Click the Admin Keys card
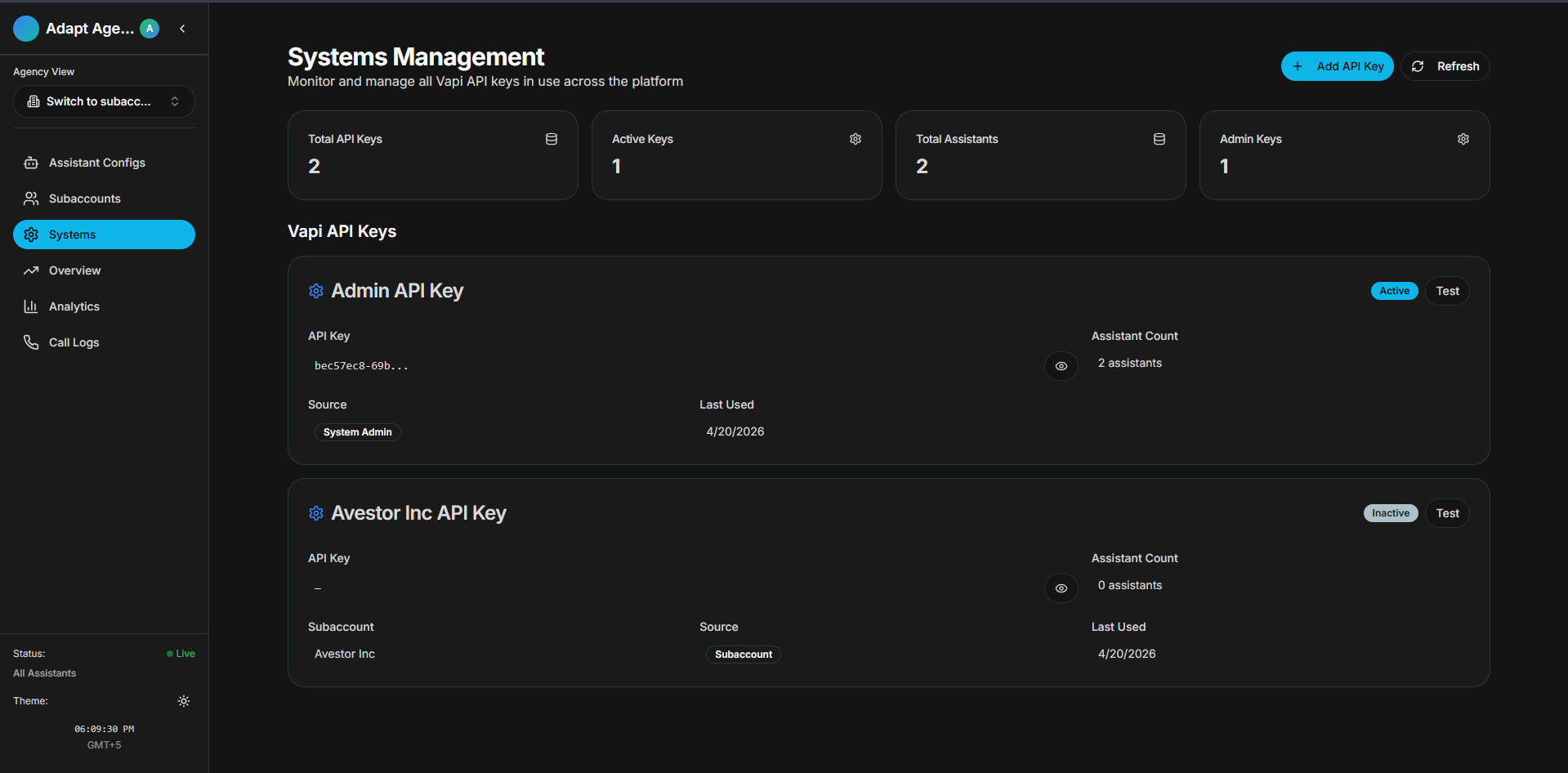Image resolution: width=1568 pixels, height=773 pixels. (x=1345, y=155)
